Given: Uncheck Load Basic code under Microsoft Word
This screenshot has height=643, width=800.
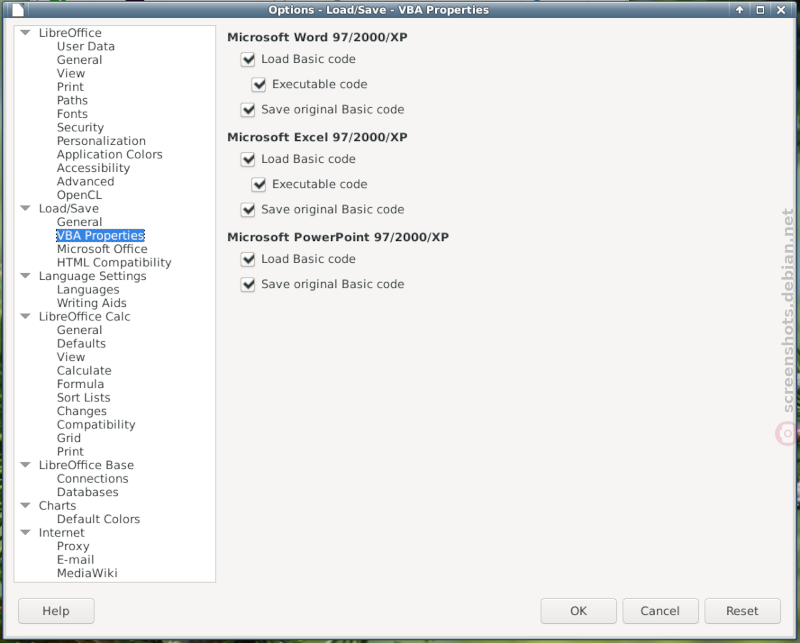Looking at the screenshot, I should tap(248, 59).
